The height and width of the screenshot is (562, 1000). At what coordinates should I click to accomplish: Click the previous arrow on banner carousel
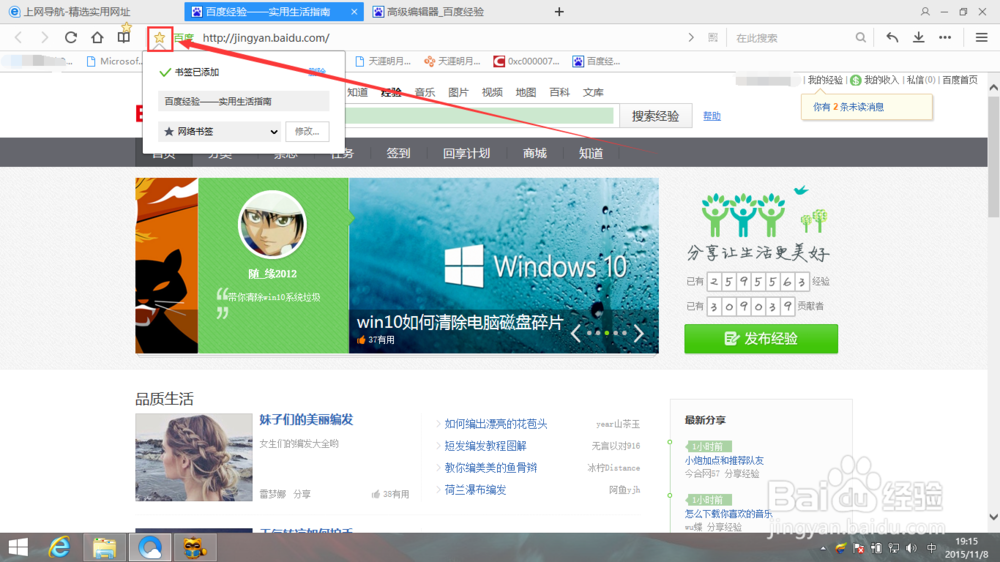576,333
